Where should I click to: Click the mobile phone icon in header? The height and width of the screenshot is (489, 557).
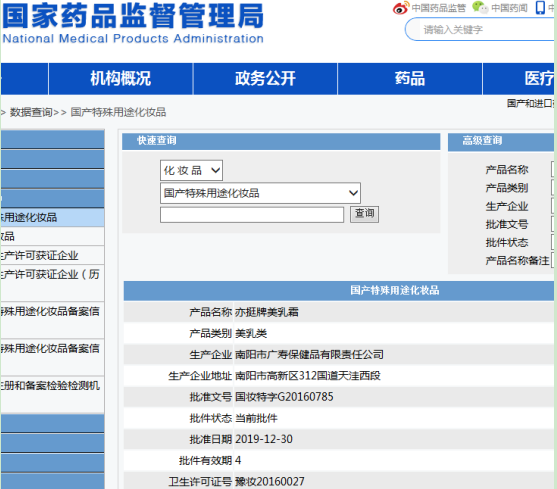(x=540, y=7)
